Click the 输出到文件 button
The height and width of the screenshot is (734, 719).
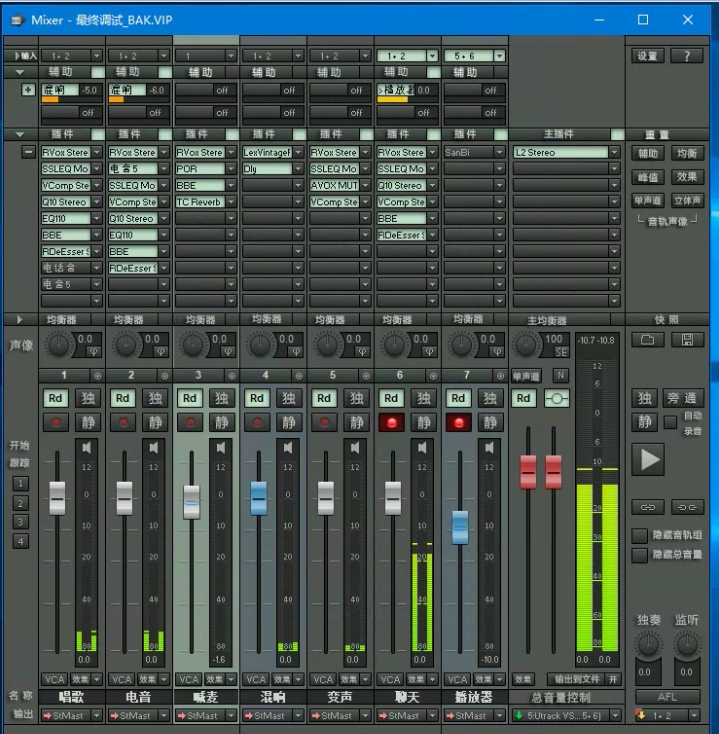coord(577,679)
